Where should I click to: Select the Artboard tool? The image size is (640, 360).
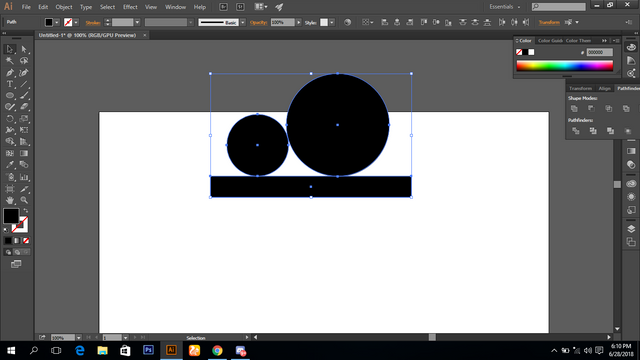(10, 189)
